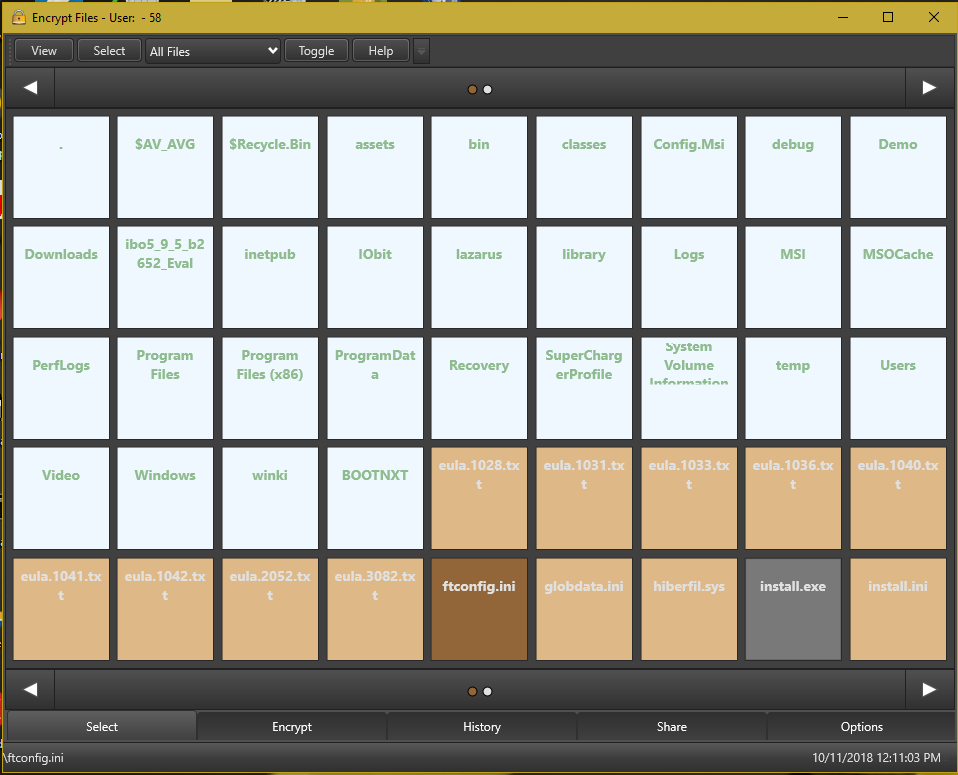958x775 pixels.
Task: Open the Help toolbar button
Action: tap(381, 51)
